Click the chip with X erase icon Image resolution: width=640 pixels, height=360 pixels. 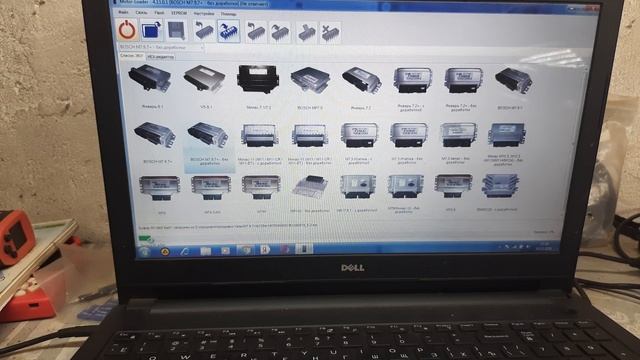coord(330,33)
